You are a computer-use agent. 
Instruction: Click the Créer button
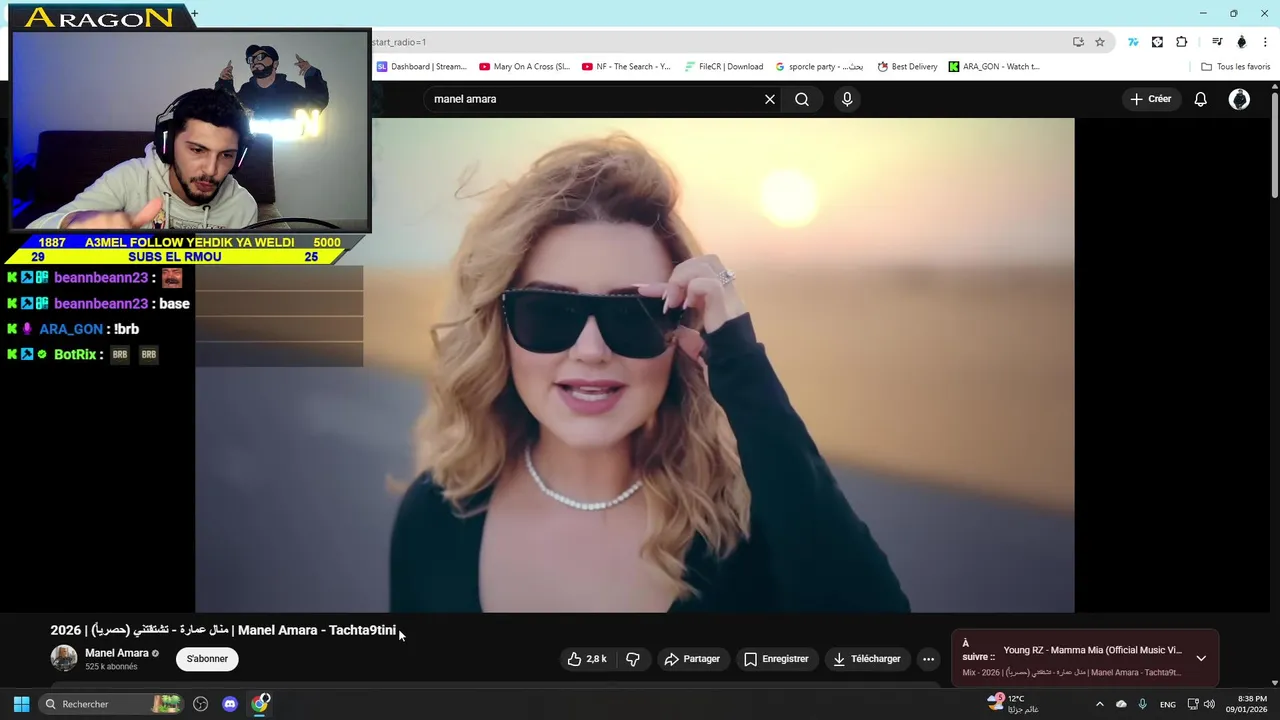point(1150,99)
